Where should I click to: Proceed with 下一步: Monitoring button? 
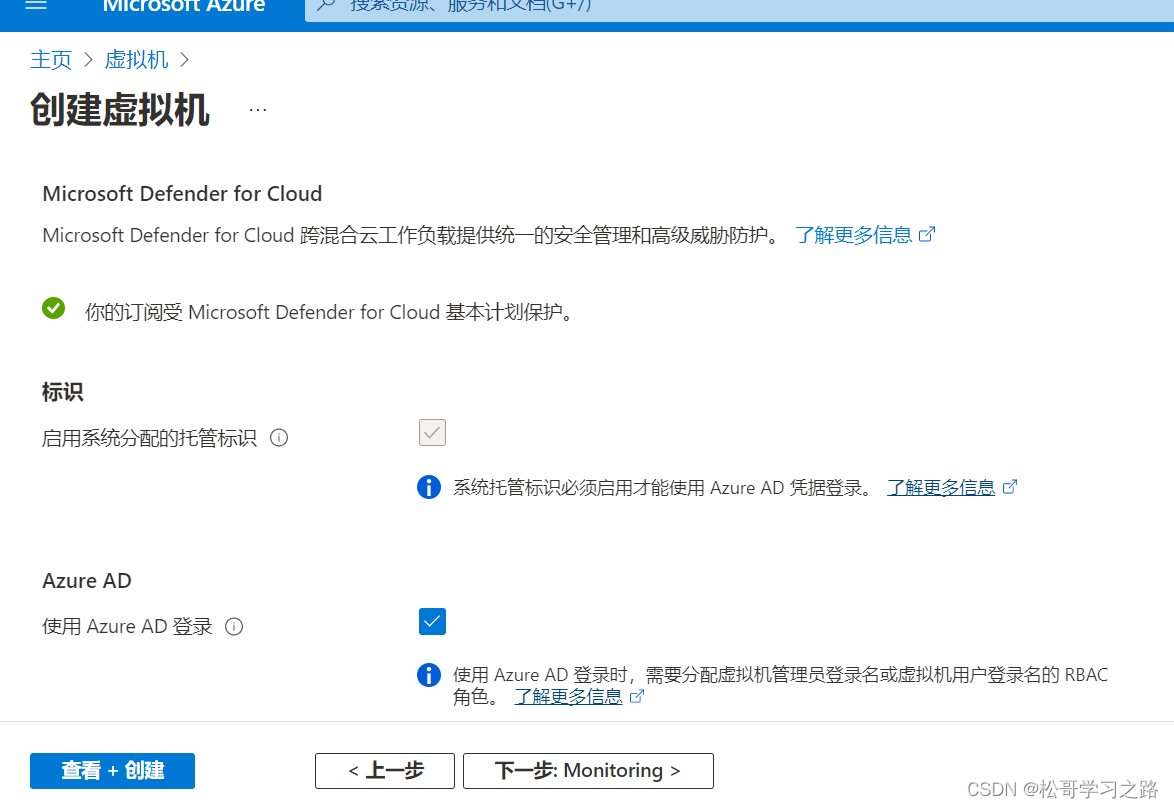[x=588, y=771]
